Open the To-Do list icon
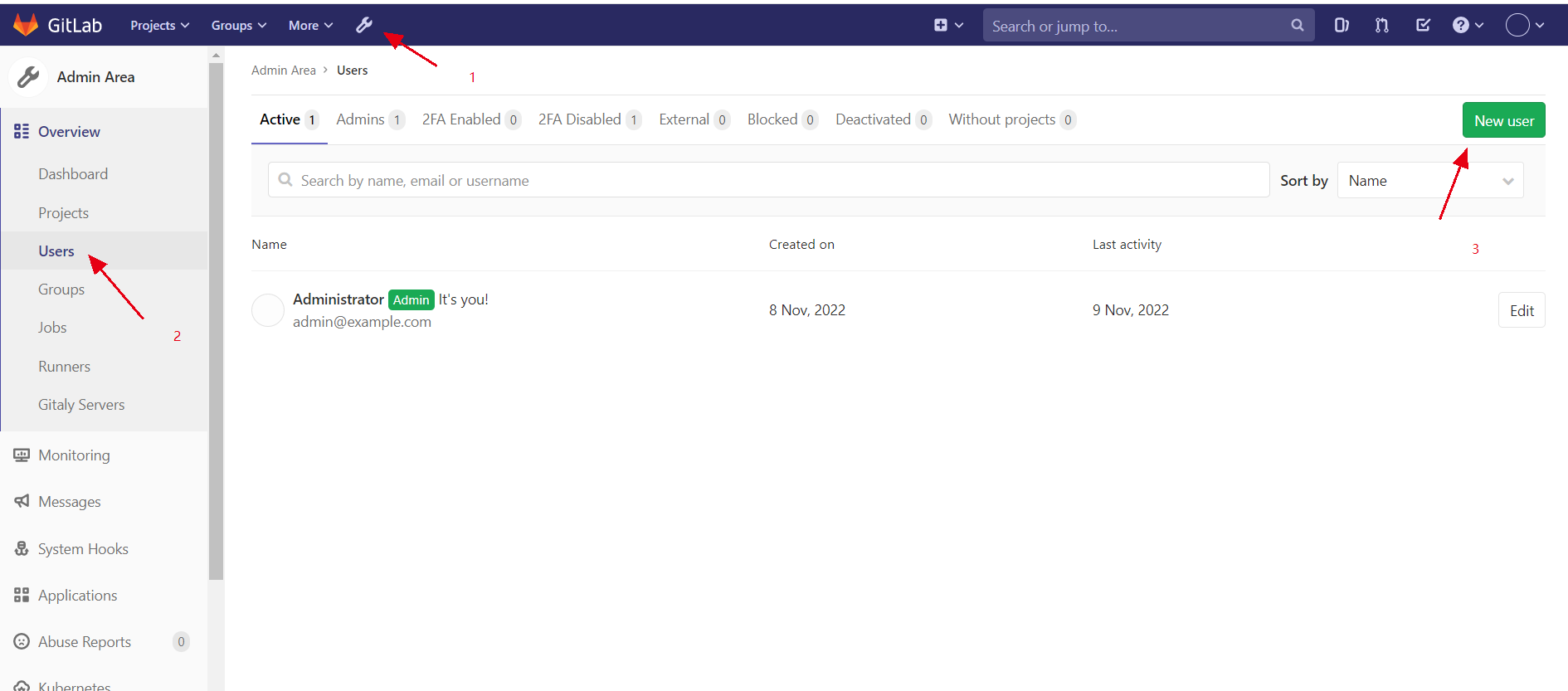Image resolution: width=1568 pixels, height=691 pixels. 1423,26
